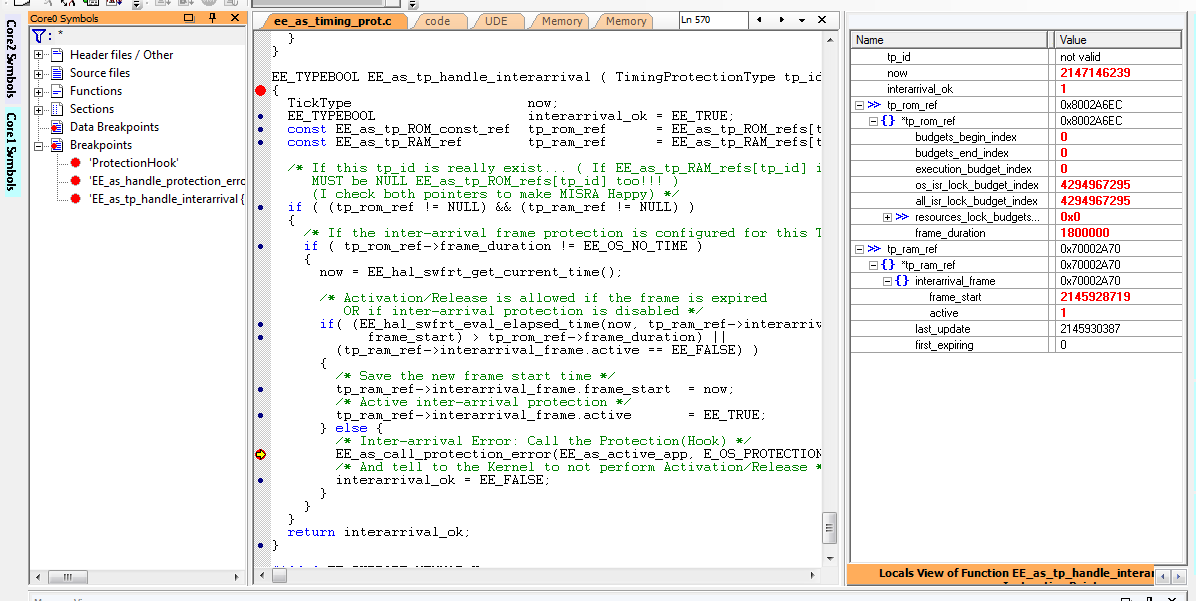Toggle breakpoint on 'frame_duration != EE_OS_NO_TIME' line
The height and width of the screenshot is (601, 1196).
(x=261, y=246)
